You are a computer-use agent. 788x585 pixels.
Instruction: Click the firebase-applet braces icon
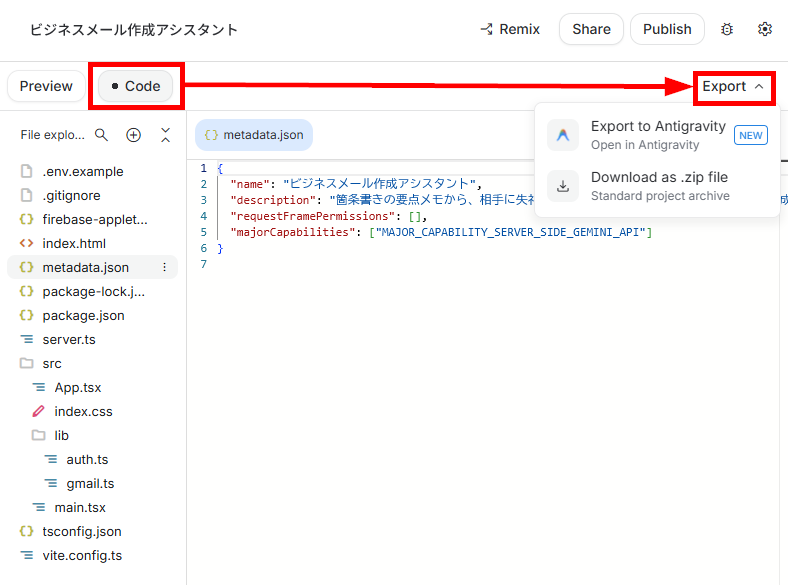(26, 219)
